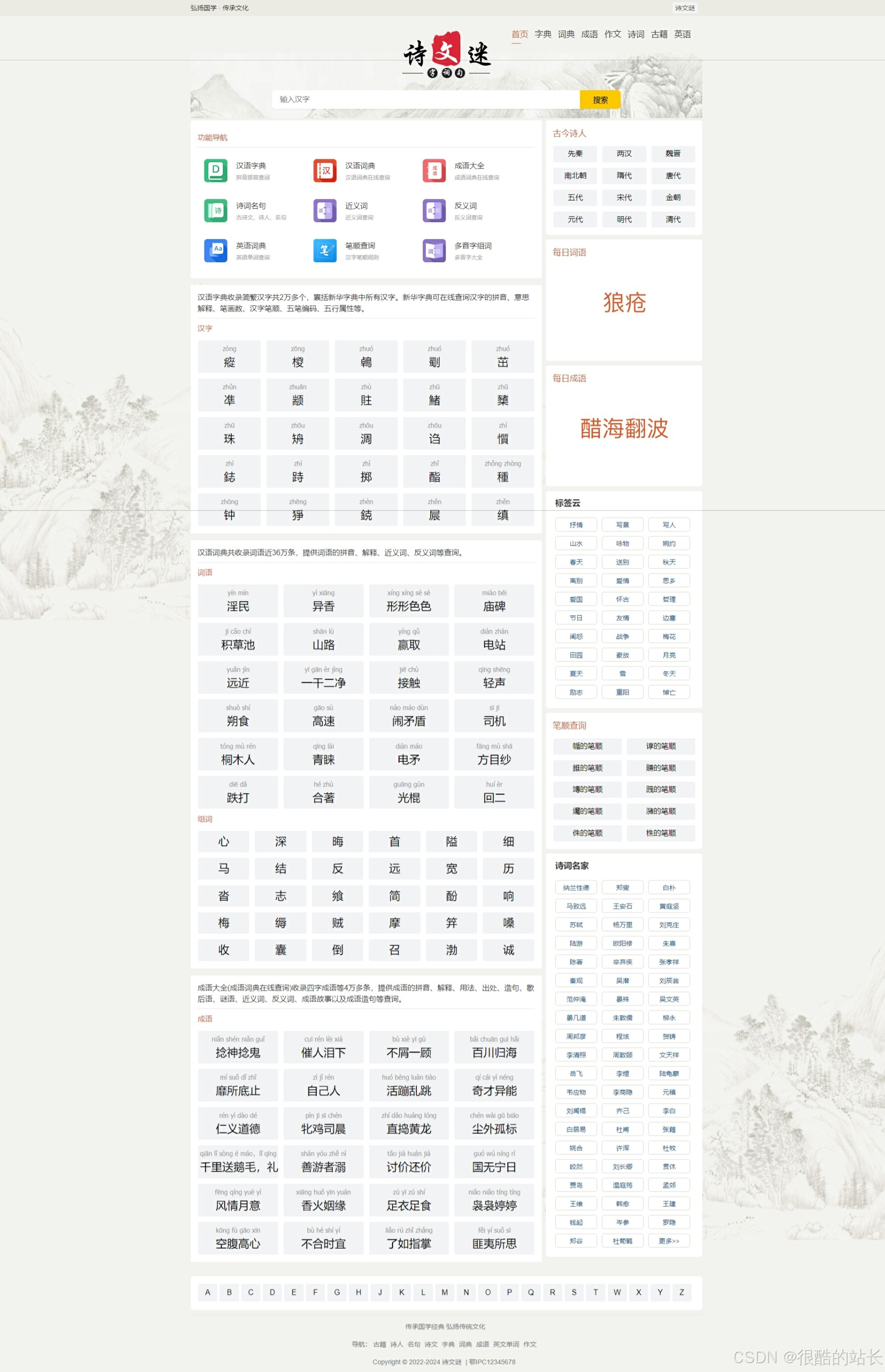Open the word 电站
The width and height of the screenshot is (885, 1372).
click(x=494, y=639)
